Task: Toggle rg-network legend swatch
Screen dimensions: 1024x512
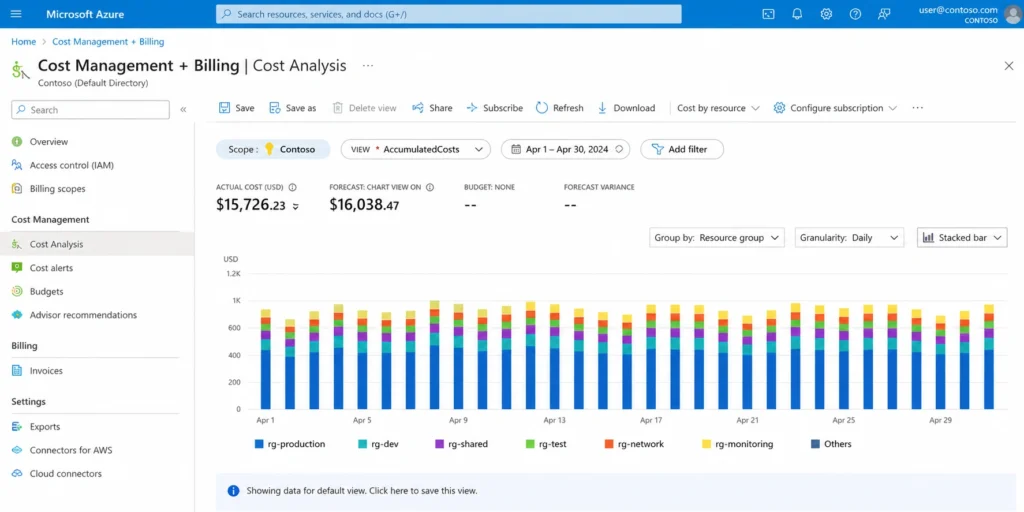Action: (609, 444)
